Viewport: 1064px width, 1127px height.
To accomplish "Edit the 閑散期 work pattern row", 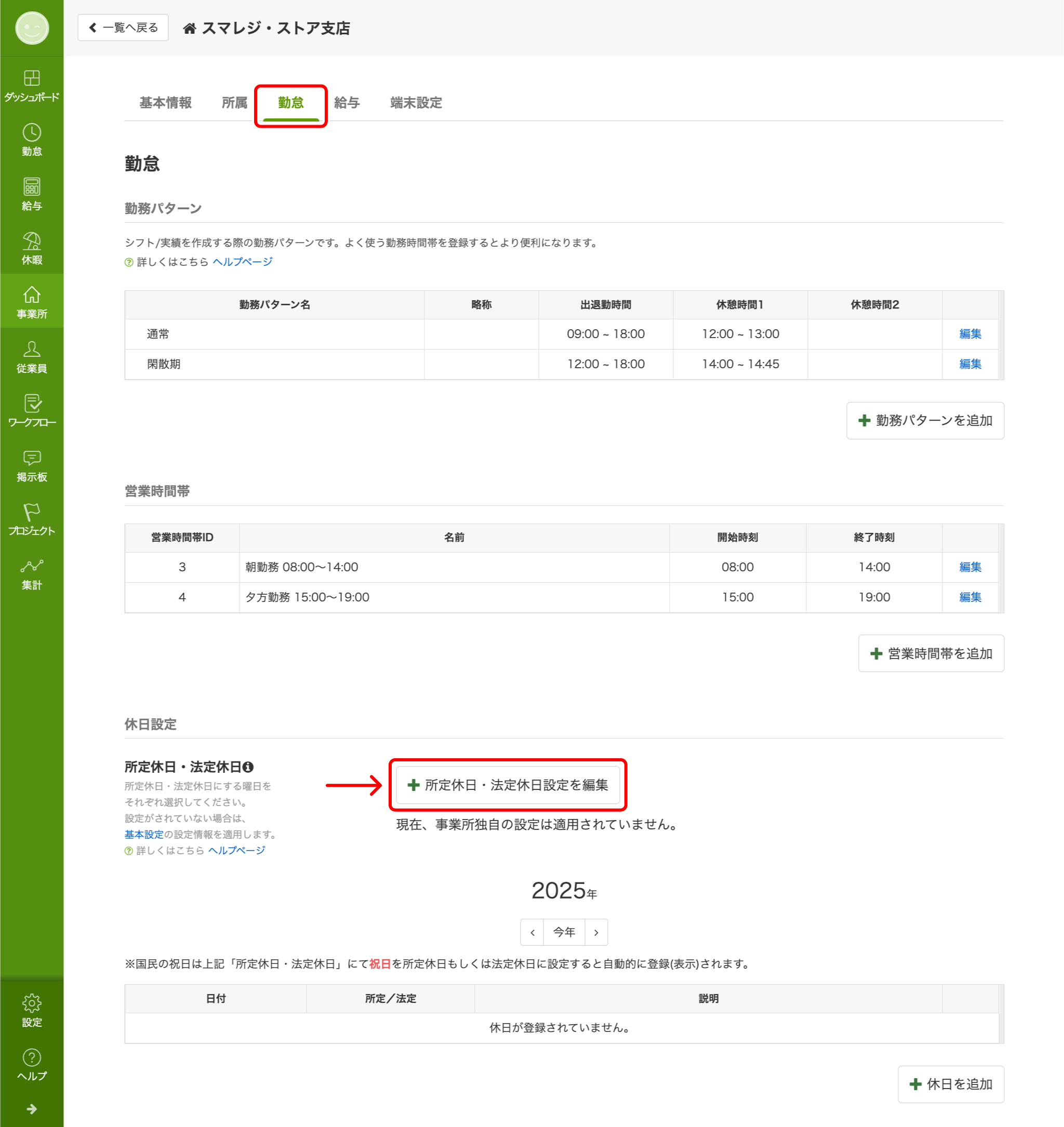I will tap(970, 364).
